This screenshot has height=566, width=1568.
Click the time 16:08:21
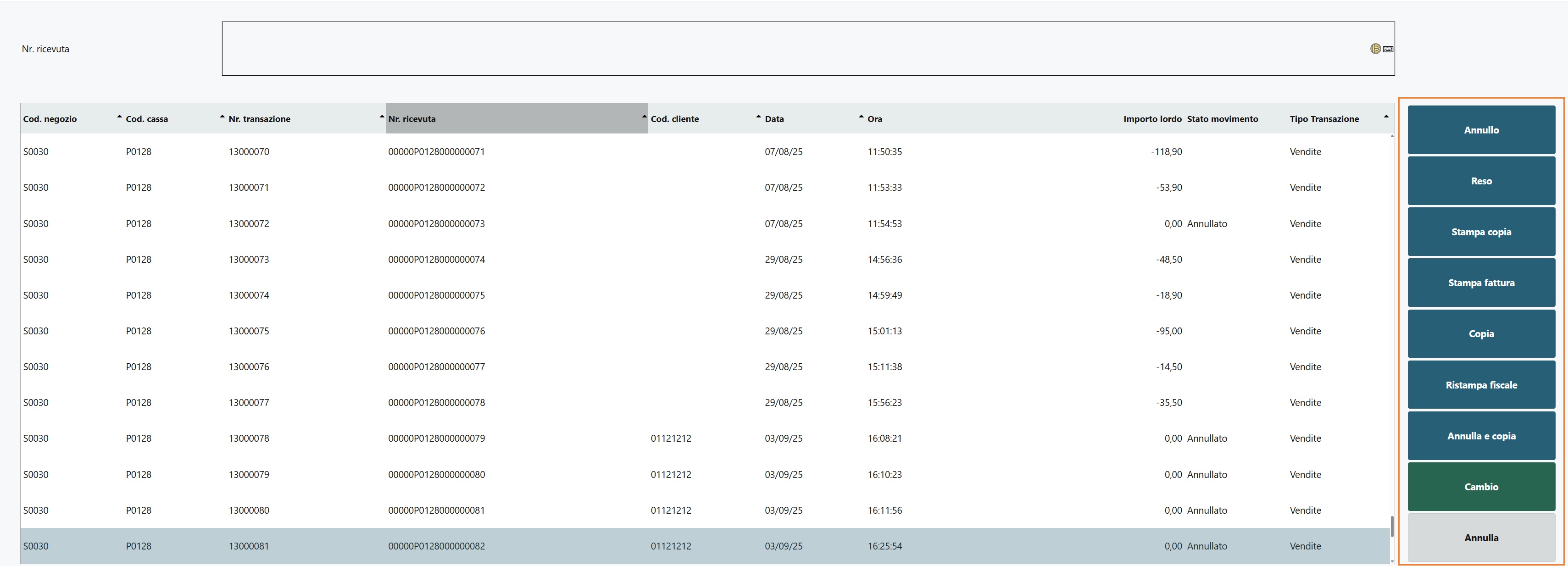pyautogui.click(x=884, y=438)
